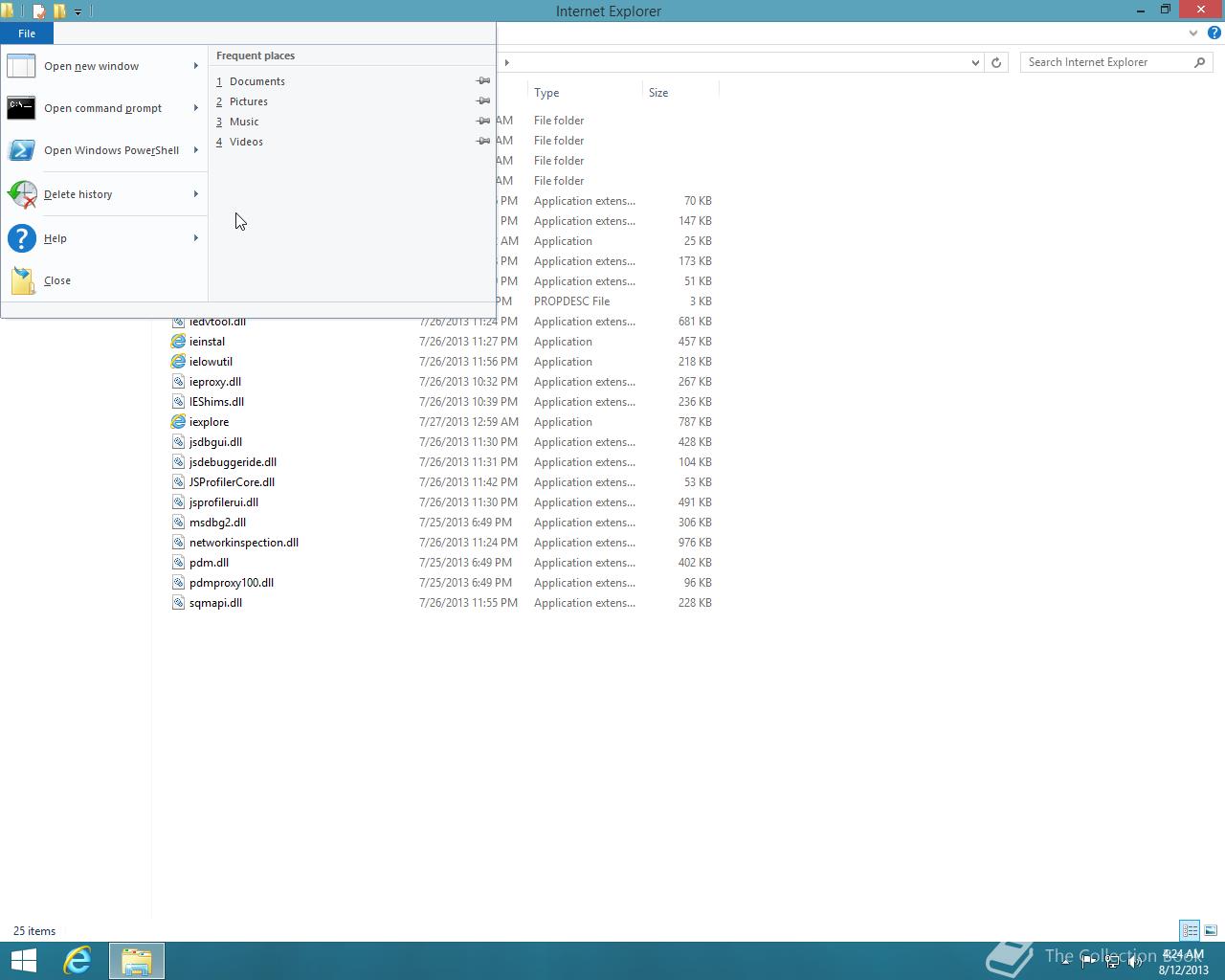1225x980 pixels.
Task: Click the search magnifier icon
Action: pos(1199,62)
